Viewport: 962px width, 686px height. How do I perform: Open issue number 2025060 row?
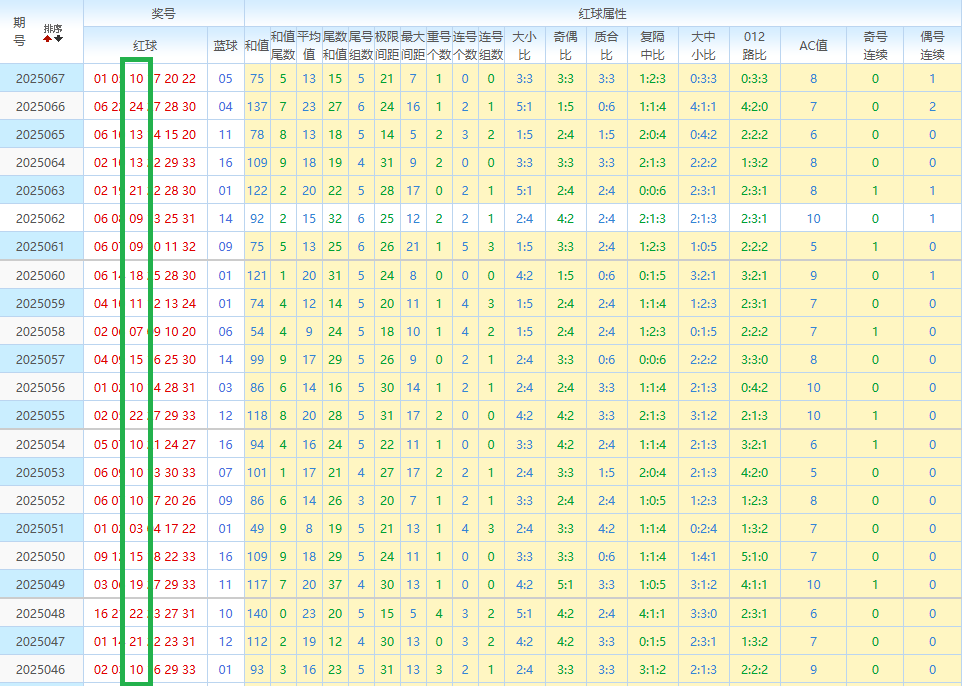coord(41,275)
